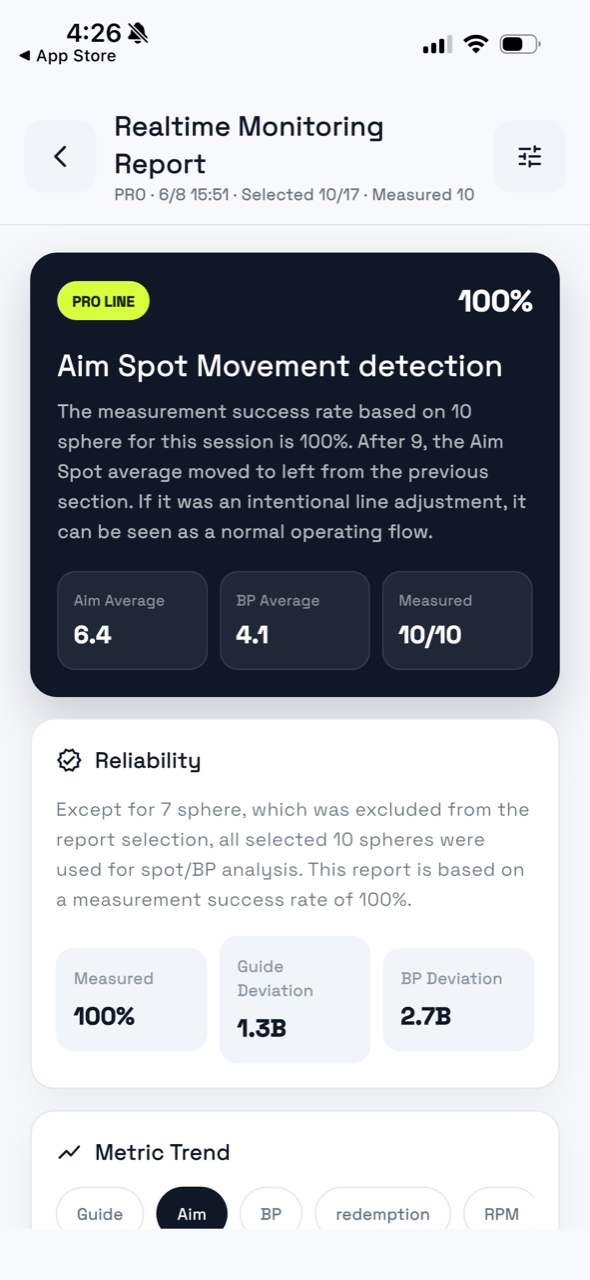
Task: Tap the Guide Deviation 1.3B tile
Action: [295, 999]
